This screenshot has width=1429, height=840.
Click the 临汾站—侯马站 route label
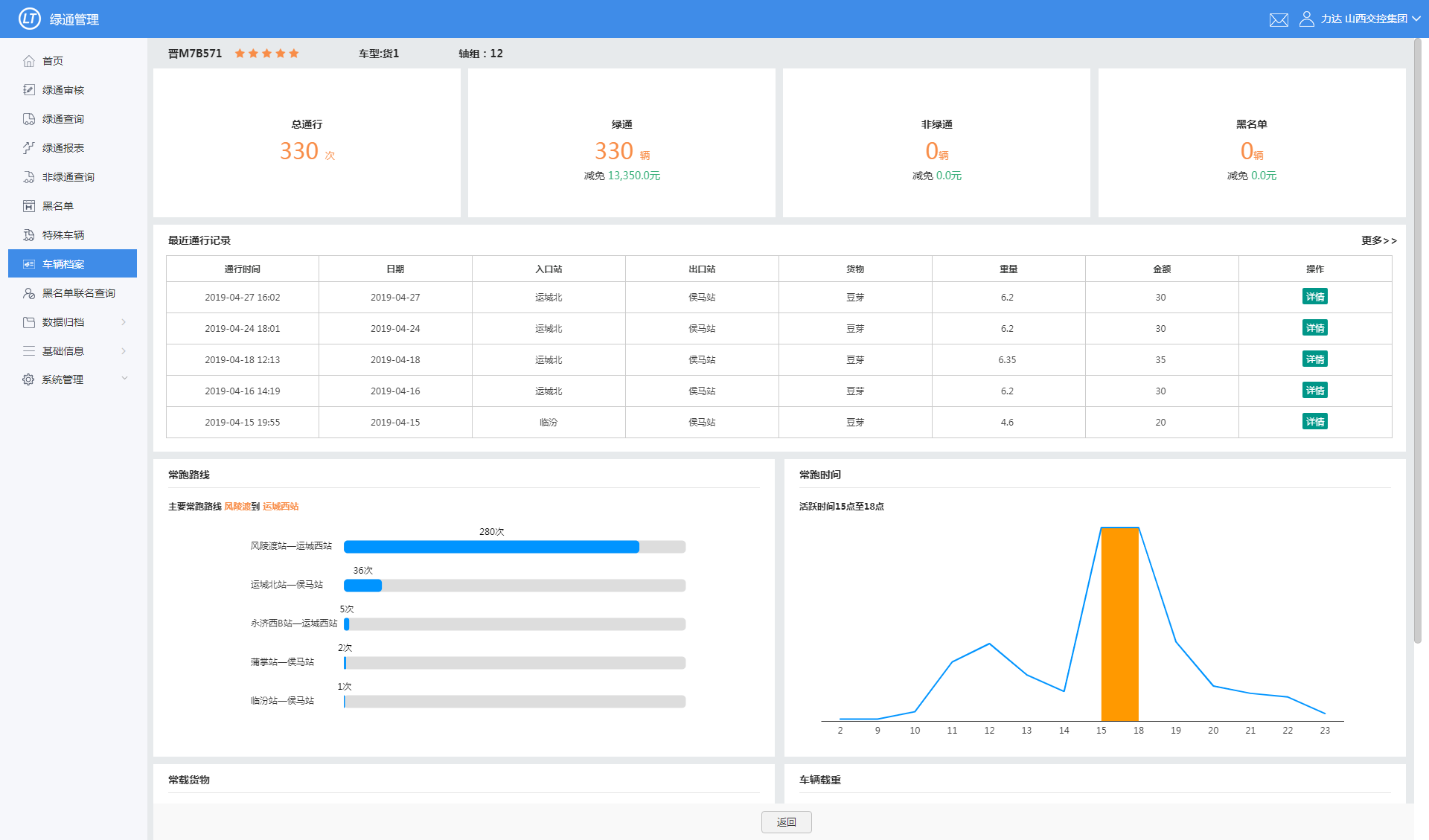(x=282, y=701)
